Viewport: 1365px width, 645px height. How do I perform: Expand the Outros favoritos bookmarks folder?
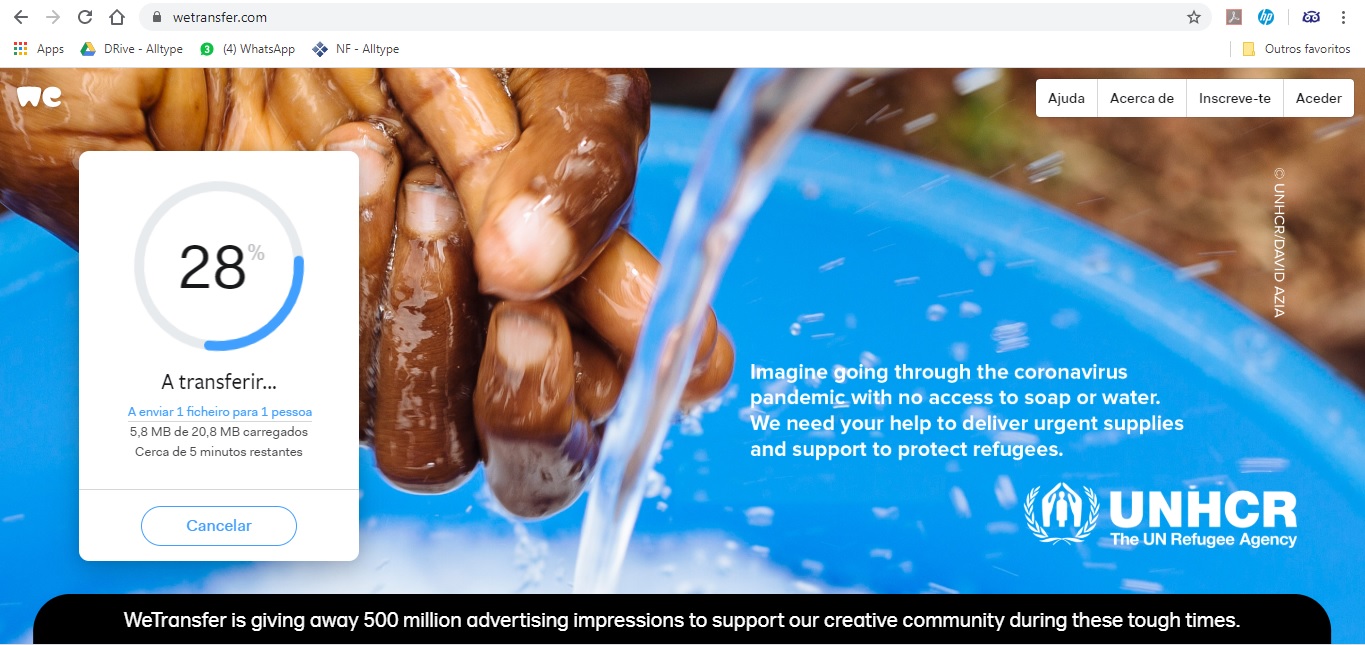1296,49
